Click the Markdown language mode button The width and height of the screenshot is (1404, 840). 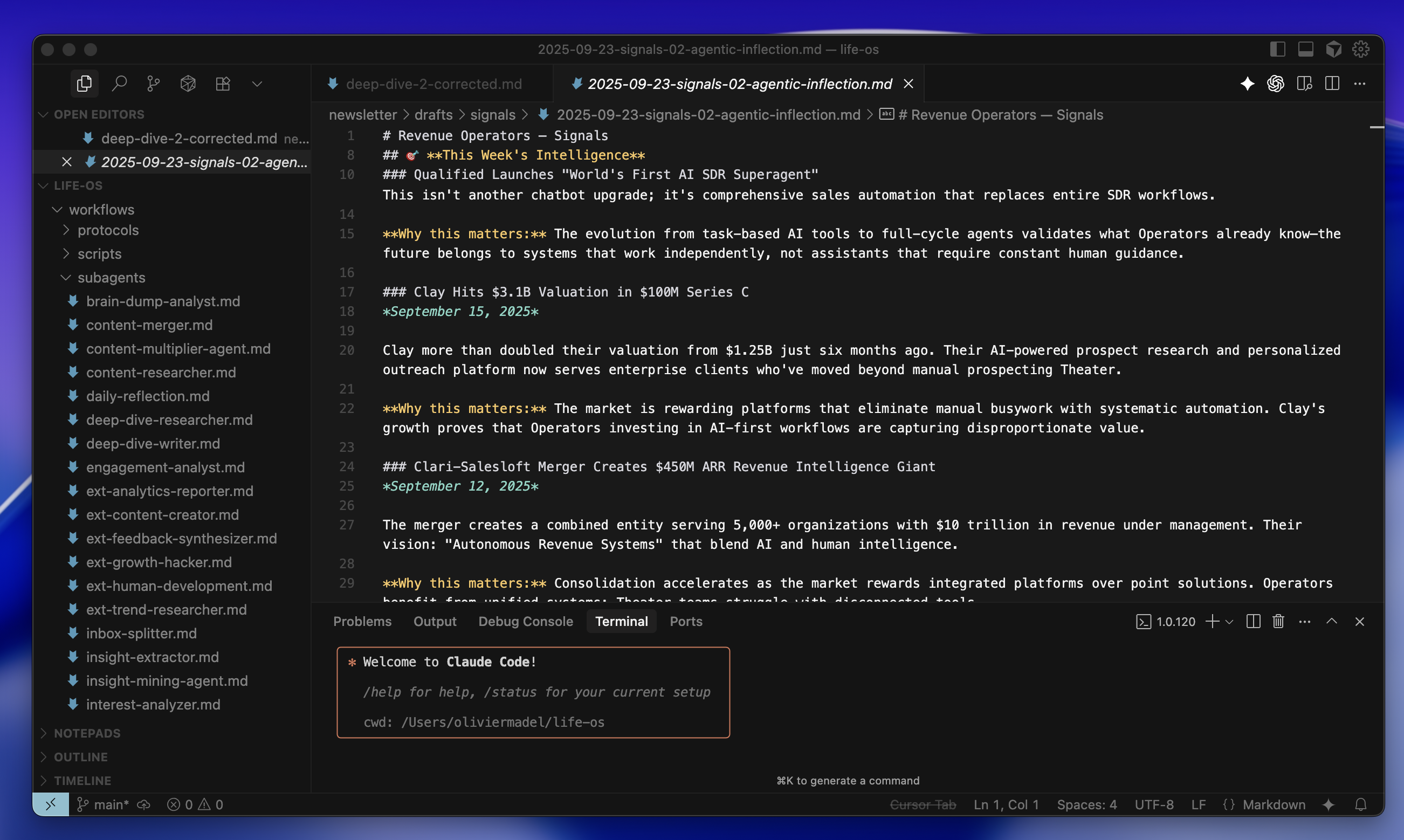click(x=1274, y=804)
